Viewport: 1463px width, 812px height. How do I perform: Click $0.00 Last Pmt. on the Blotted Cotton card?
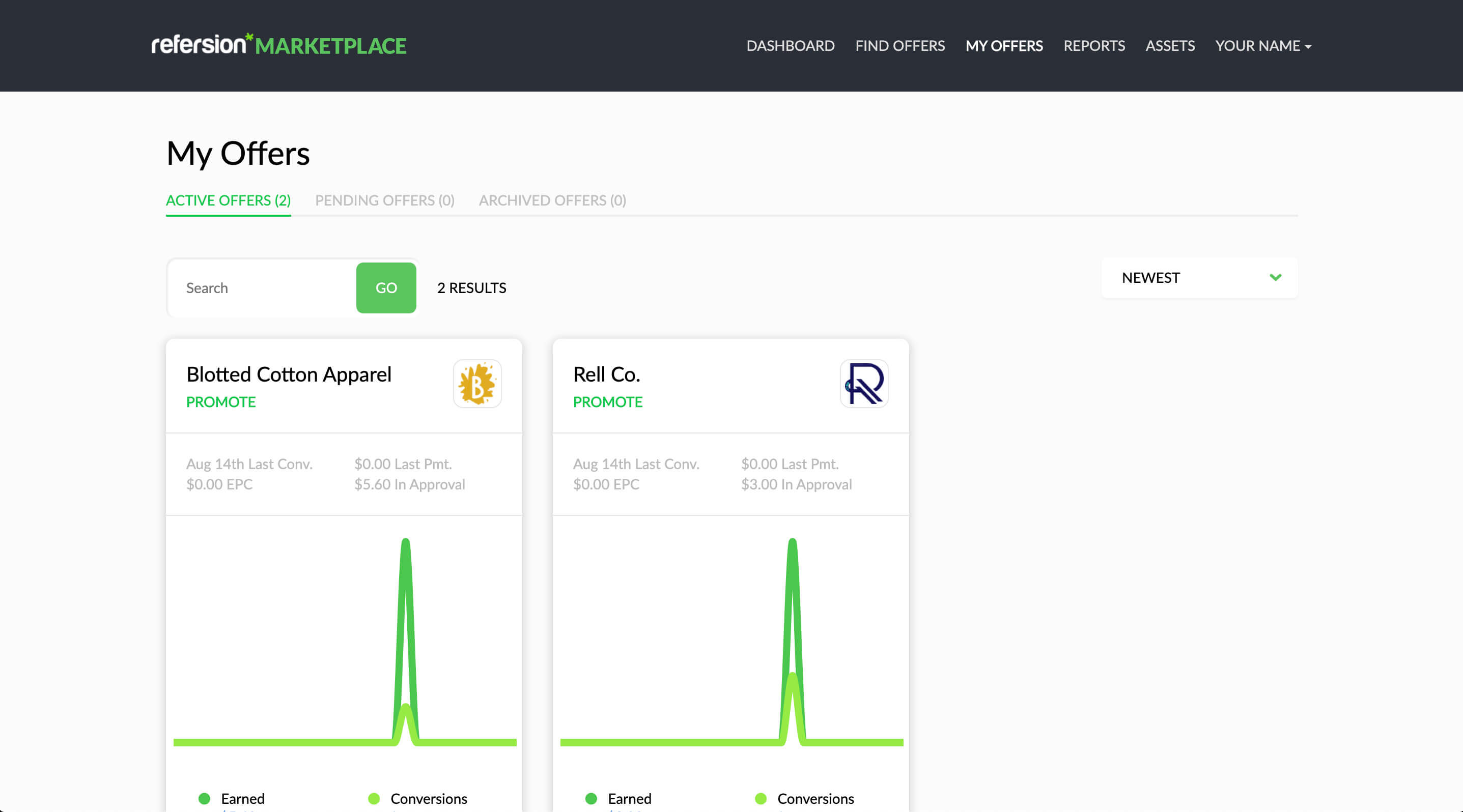pyautogui.click(x=403, y=463)
